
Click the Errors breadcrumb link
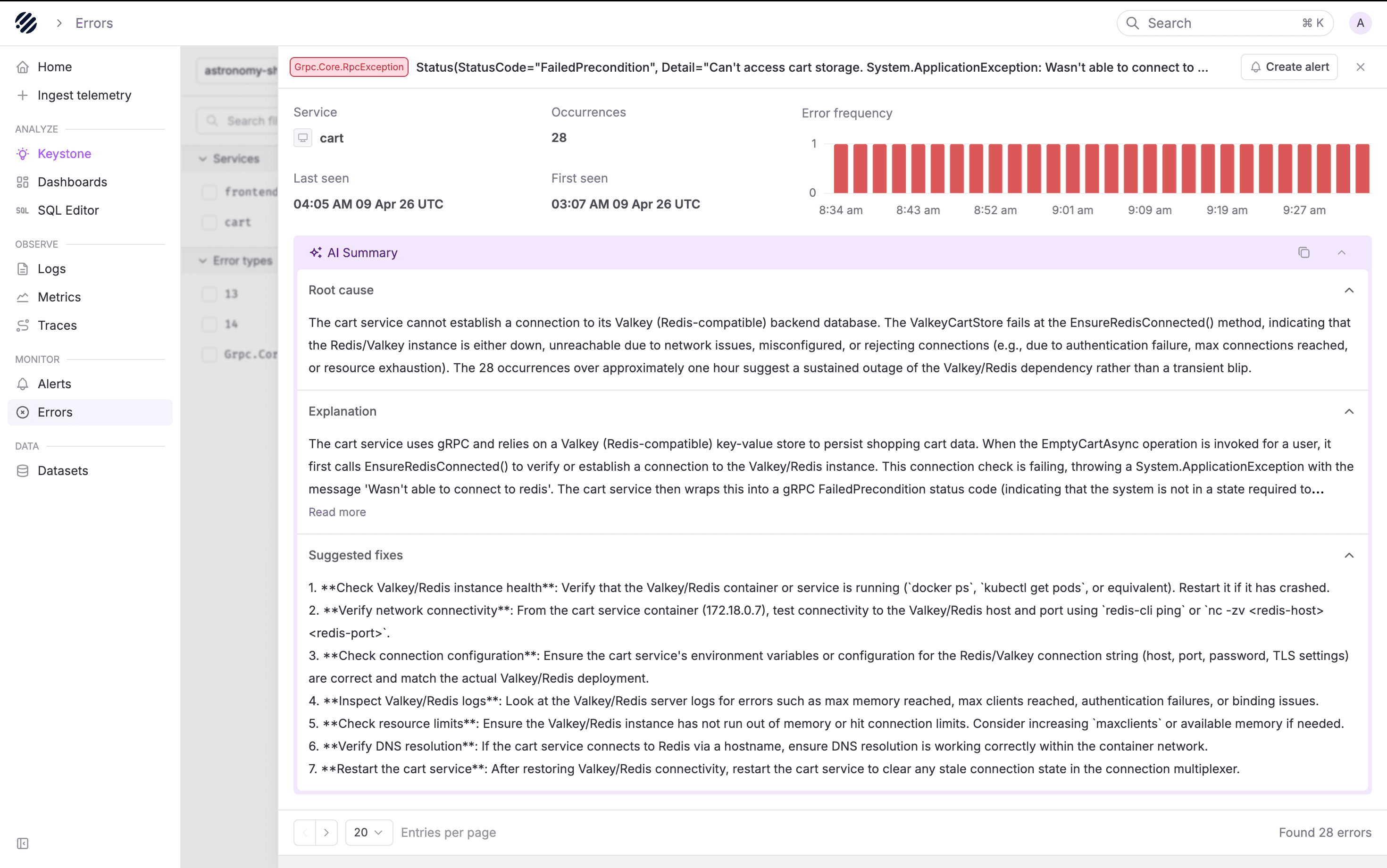[x=94, y=23]
